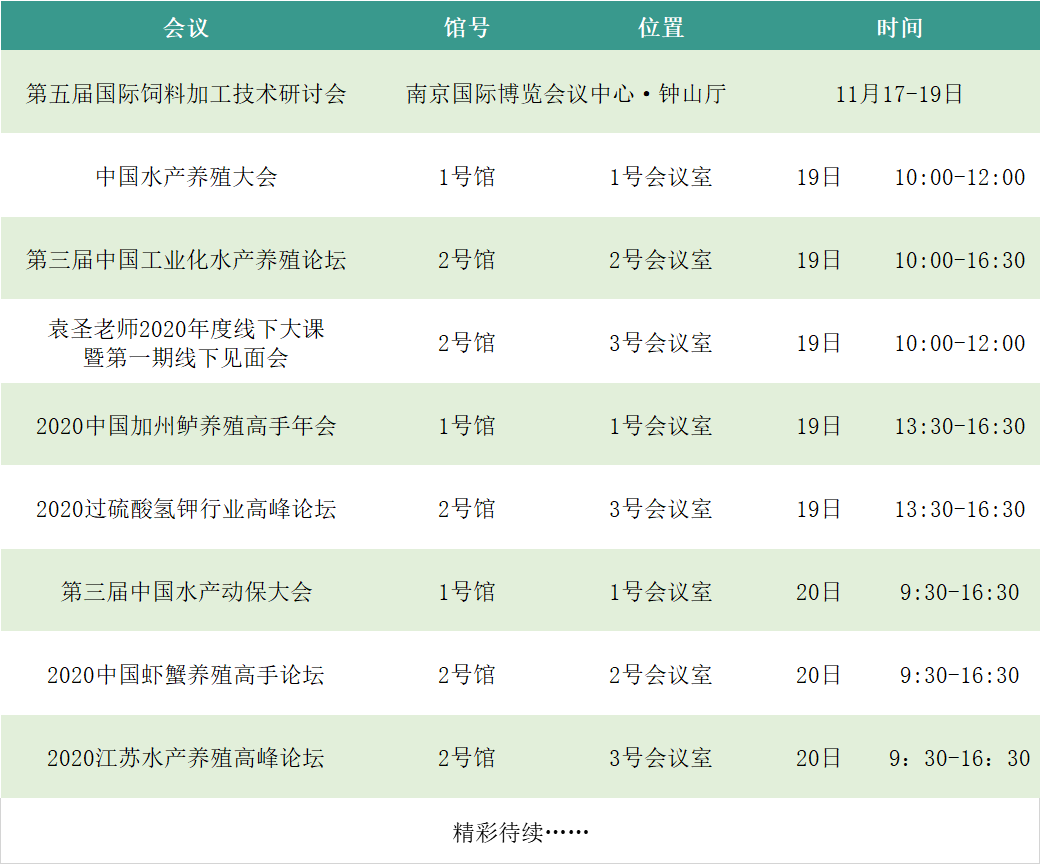Select 第三届中国工业化水产养殖论坛 row title
Viewport: 1040px width, 864px height.
(186, 261)
